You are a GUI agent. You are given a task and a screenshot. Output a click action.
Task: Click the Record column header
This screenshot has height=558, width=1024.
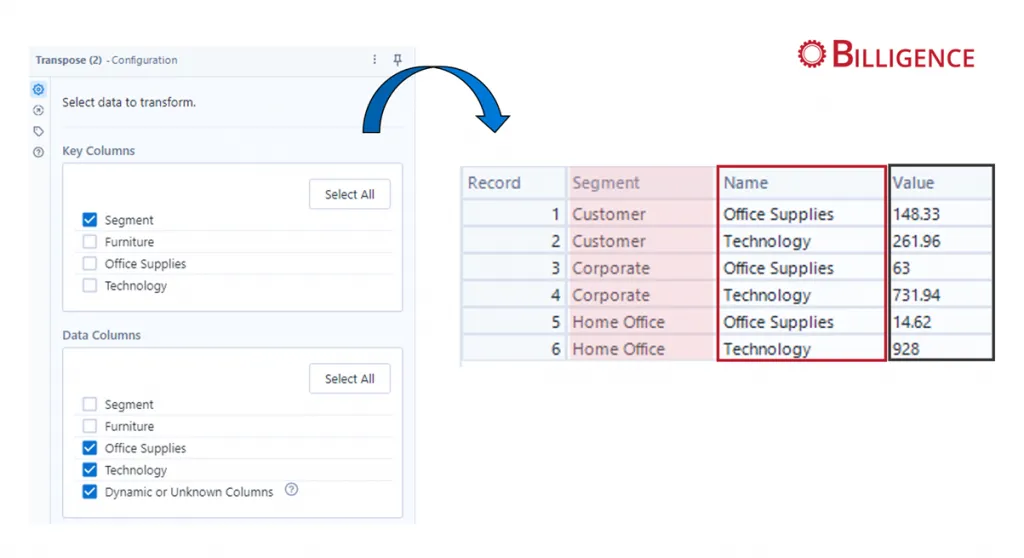pos(514,183)
